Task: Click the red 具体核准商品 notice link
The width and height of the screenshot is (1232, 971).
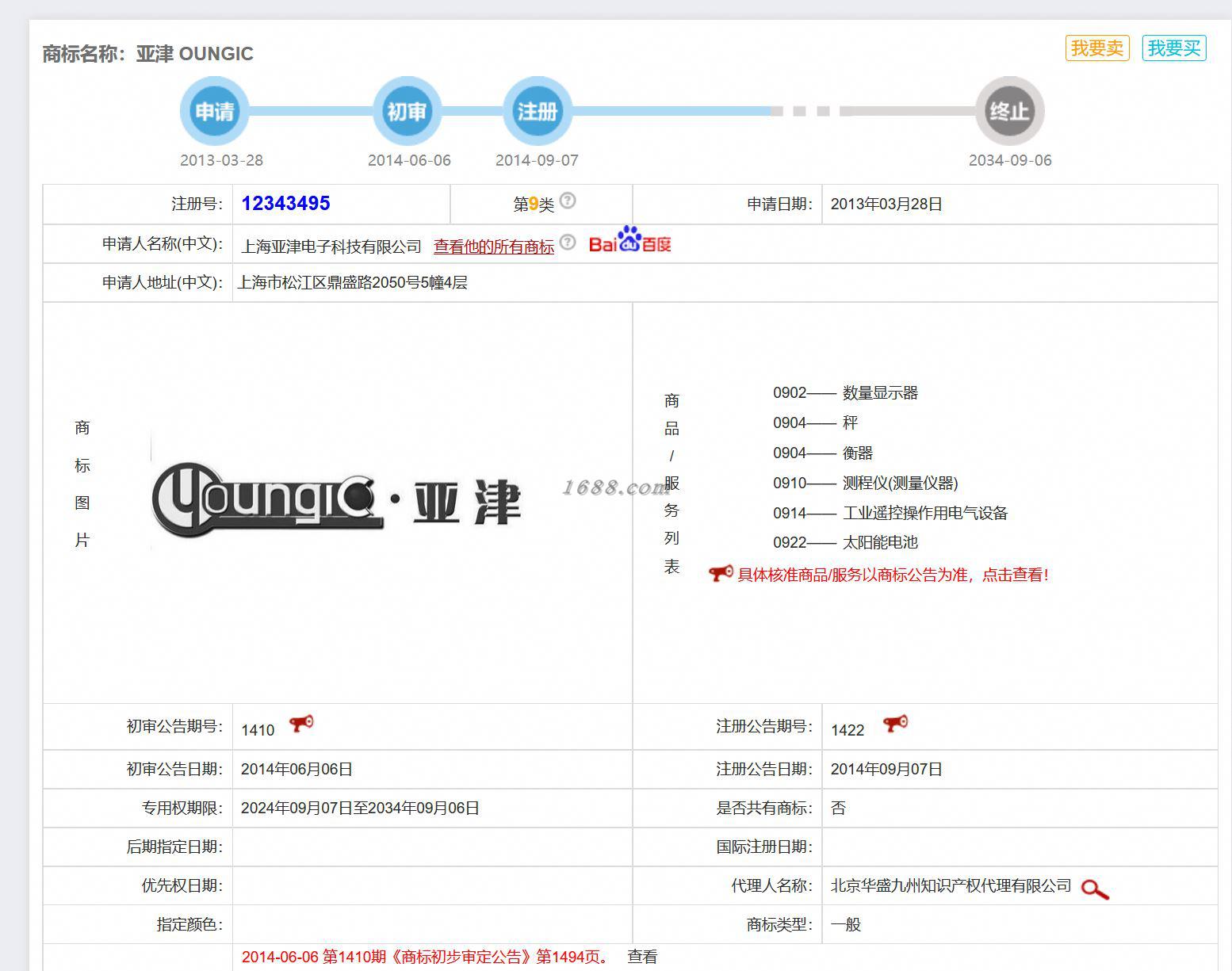Action: [893, 575]
